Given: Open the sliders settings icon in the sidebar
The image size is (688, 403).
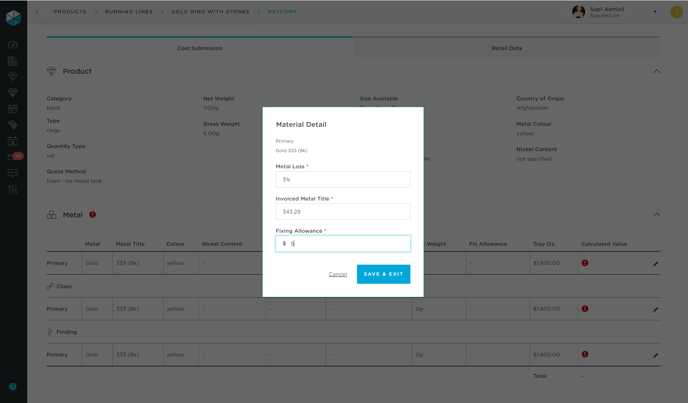Looking at the screenshot, I should (13, 189).
